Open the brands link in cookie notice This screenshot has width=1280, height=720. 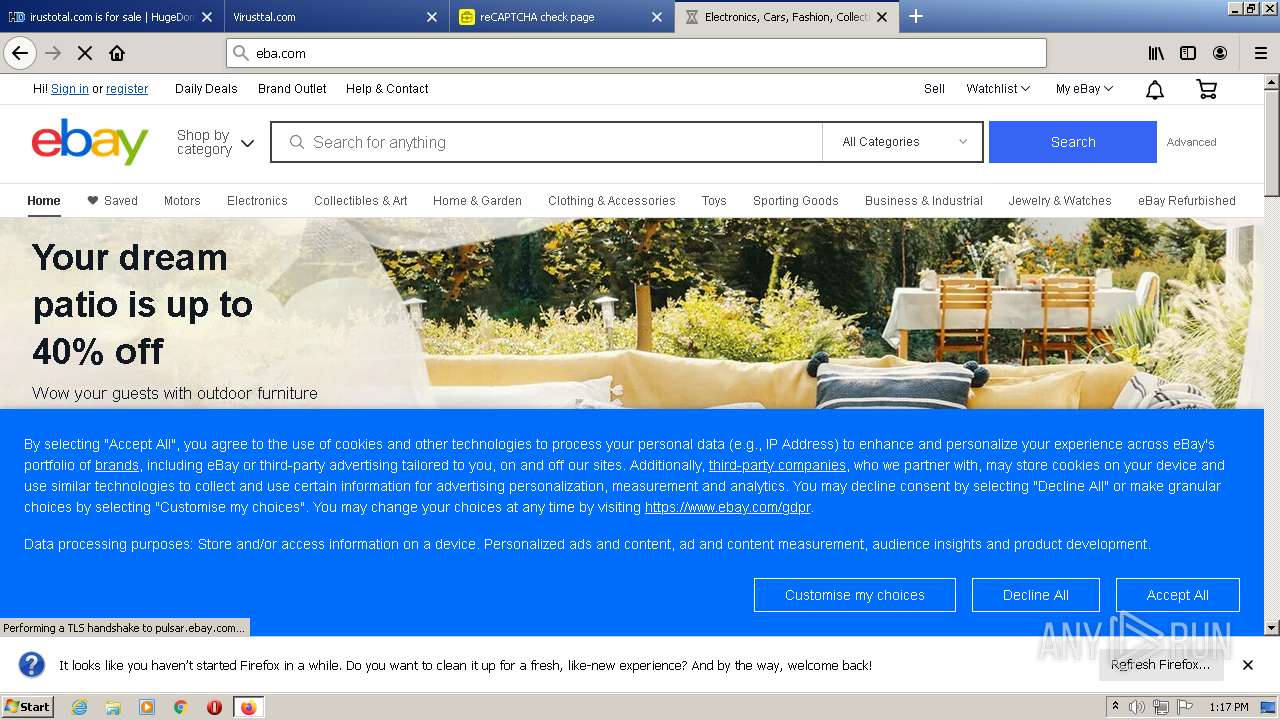point(117,465)
